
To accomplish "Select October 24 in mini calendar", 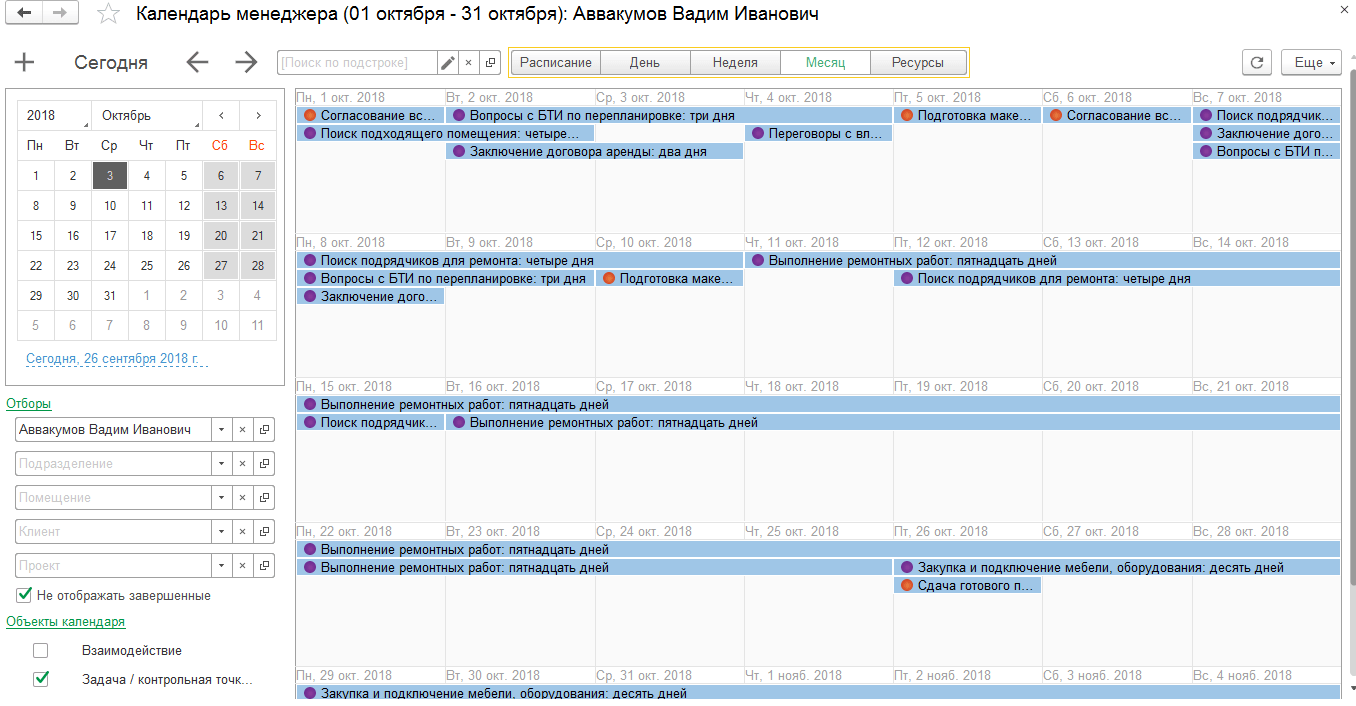I will tap(110, 266).
